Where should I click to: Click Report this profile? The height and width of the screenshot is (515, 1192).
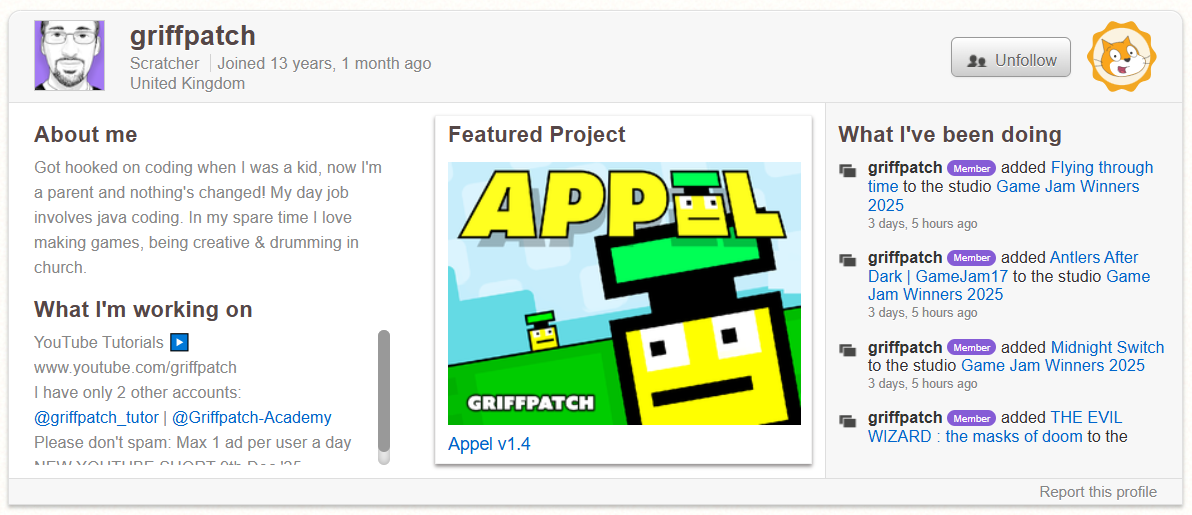point(1097,492)
